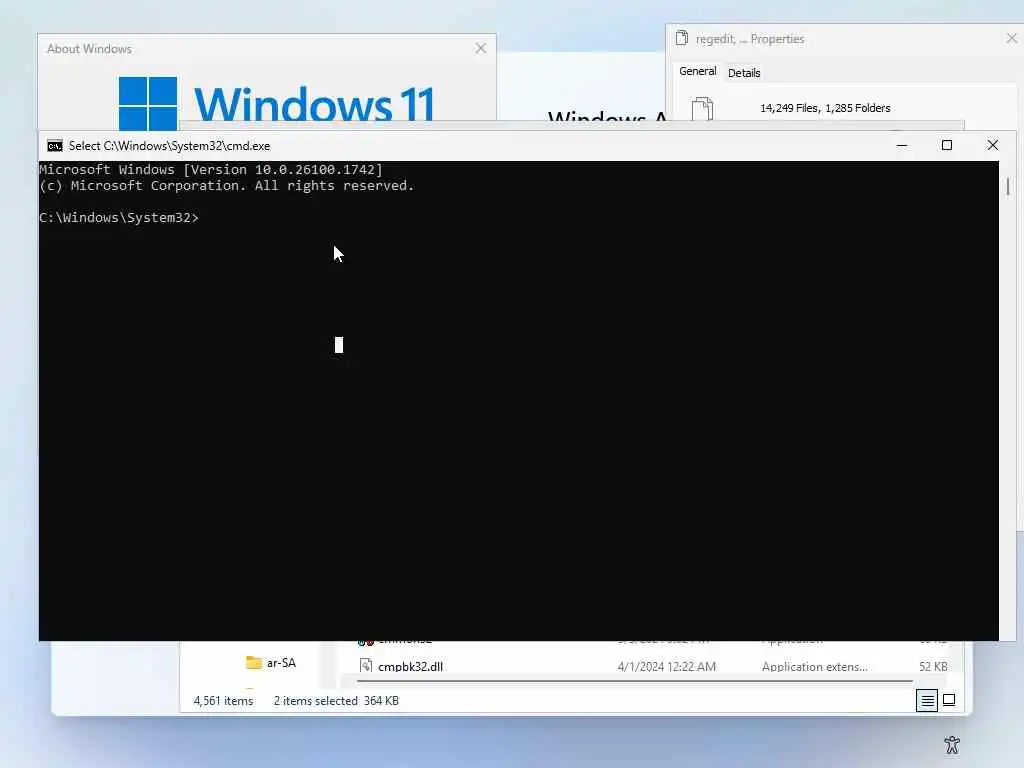Select General tab in regedit Properties

click(x=697, y=71)
